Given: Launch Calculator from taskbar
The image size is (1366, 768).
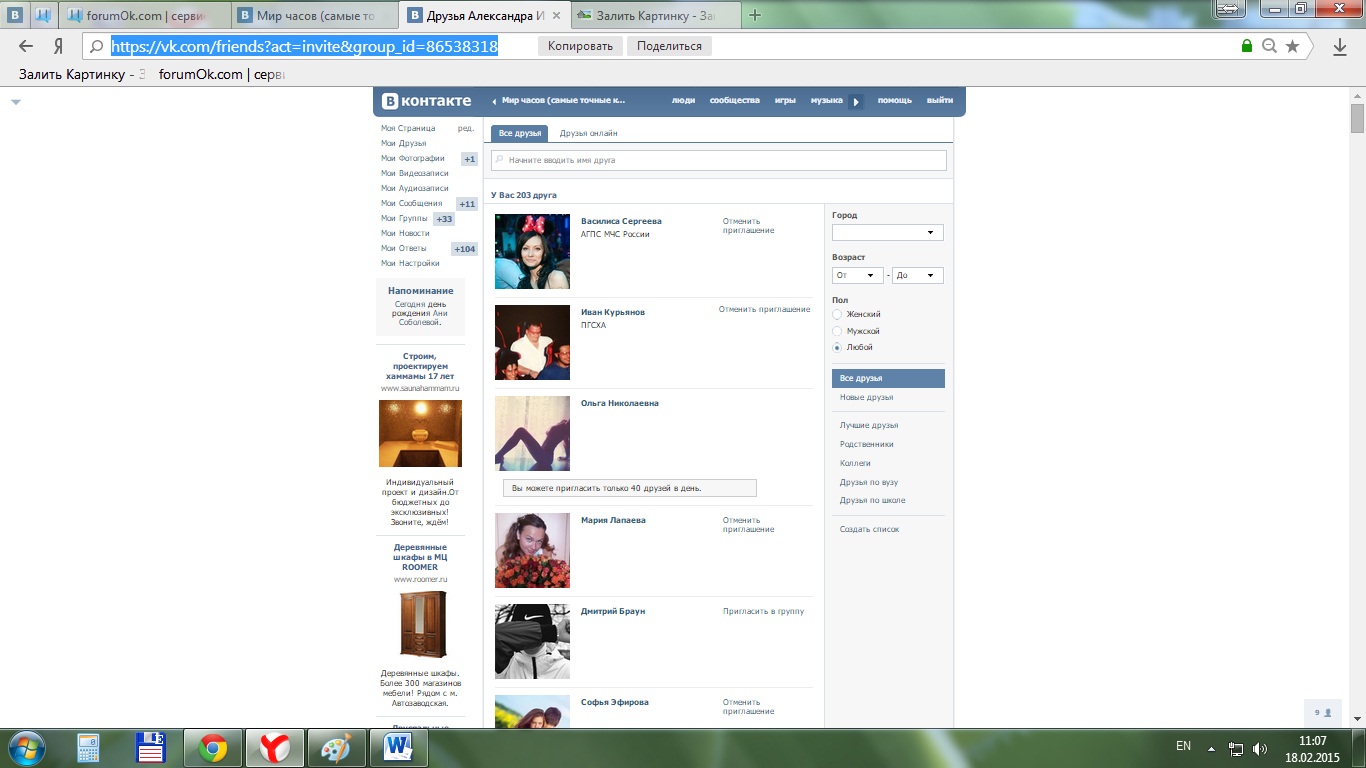Looking at the screenshot, I should pyautogui.click(x=89, y=748).
